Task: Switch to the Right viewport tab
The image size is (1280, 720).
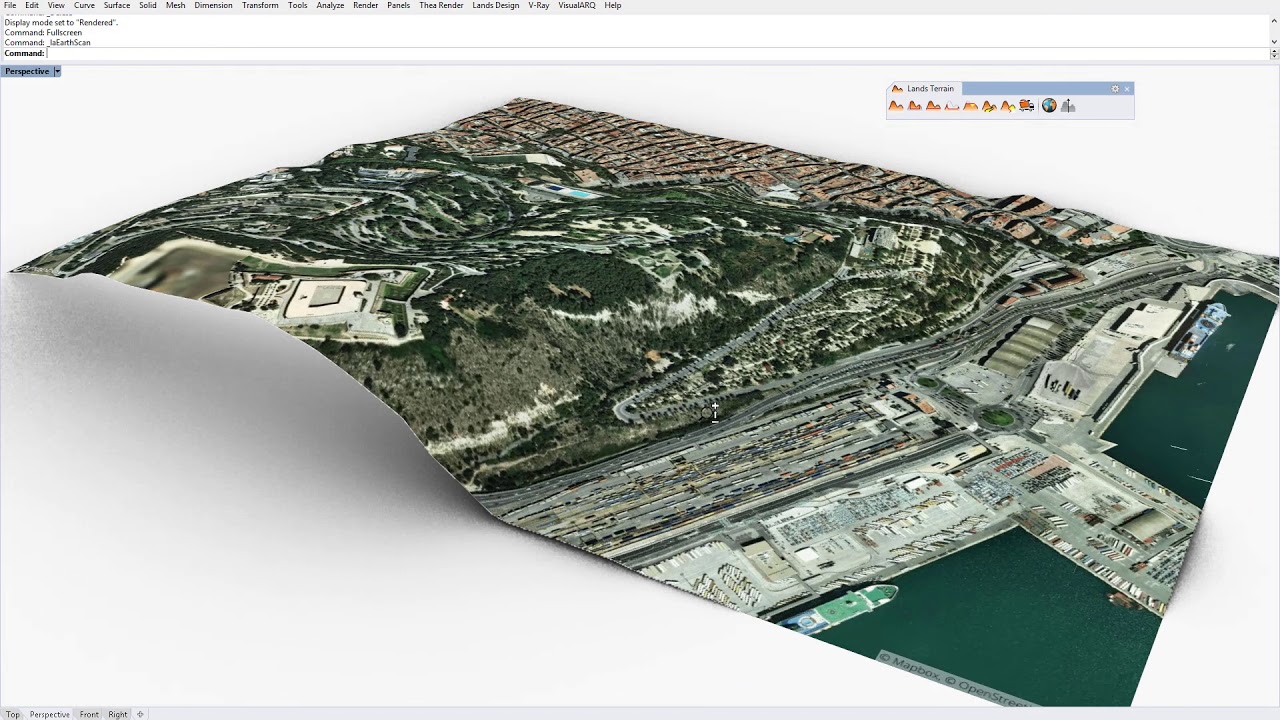Action: click(x=118, y=714)
